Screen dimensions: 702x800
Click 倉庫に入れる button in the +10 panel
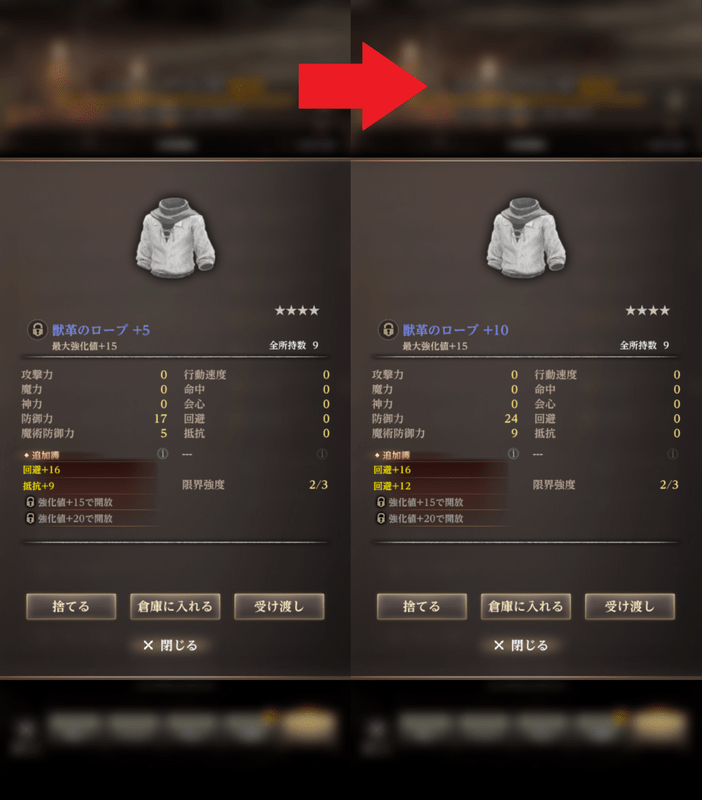pyautogui.click(x=526, y=607)
